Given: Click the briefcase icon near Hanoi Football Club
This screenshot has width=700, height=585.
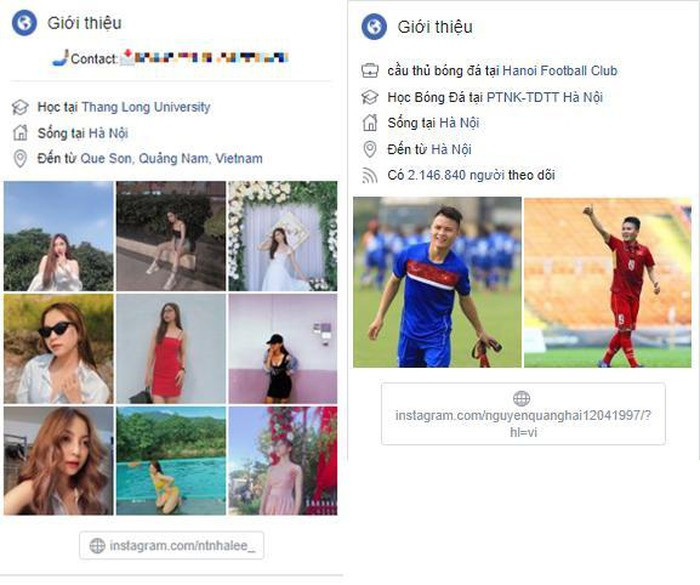Looking at the screenshot, I should click(370, 71).
